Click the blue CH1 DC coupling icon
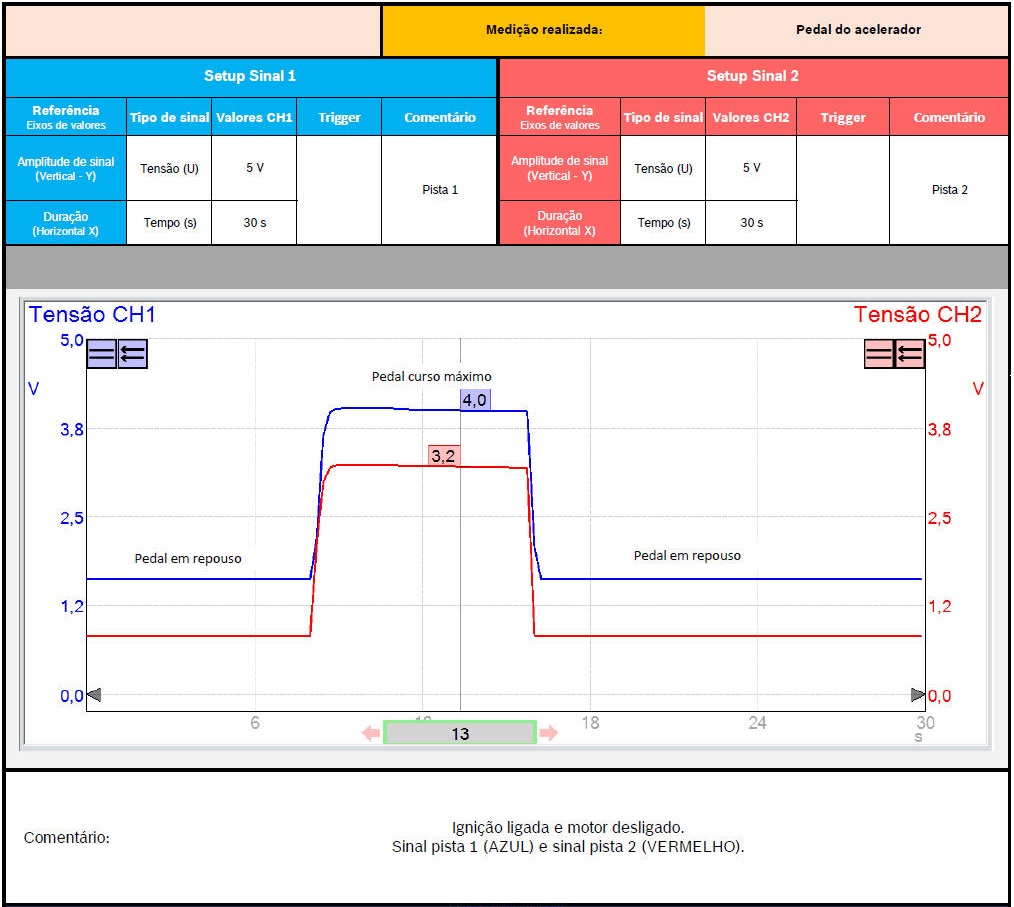The width and height of the screenshot is (1014, 907). coord(102,354)
